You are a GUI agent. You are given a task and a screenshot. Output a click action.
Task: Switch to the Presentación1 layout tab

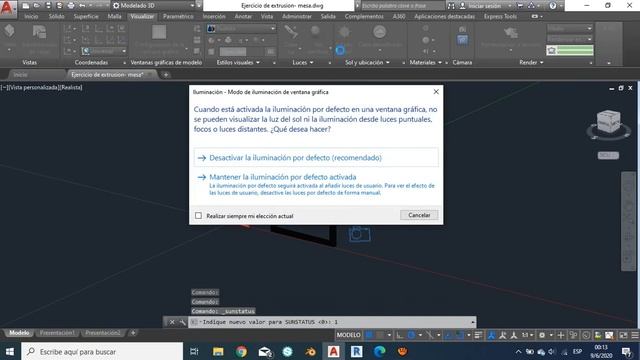pos(57,333)
